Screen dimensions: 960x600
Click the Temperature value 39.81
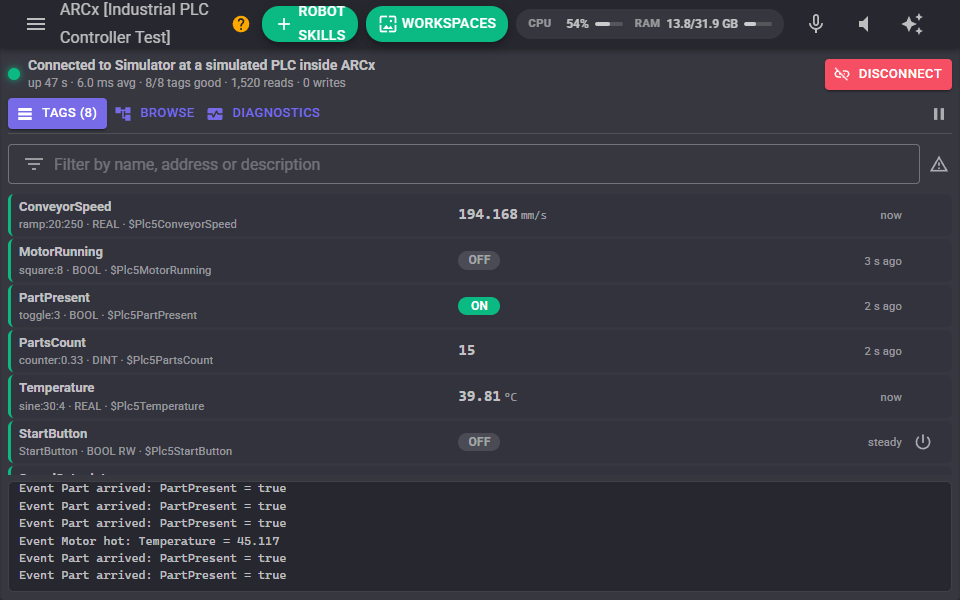pyautogui.click(x=479, y=397)
